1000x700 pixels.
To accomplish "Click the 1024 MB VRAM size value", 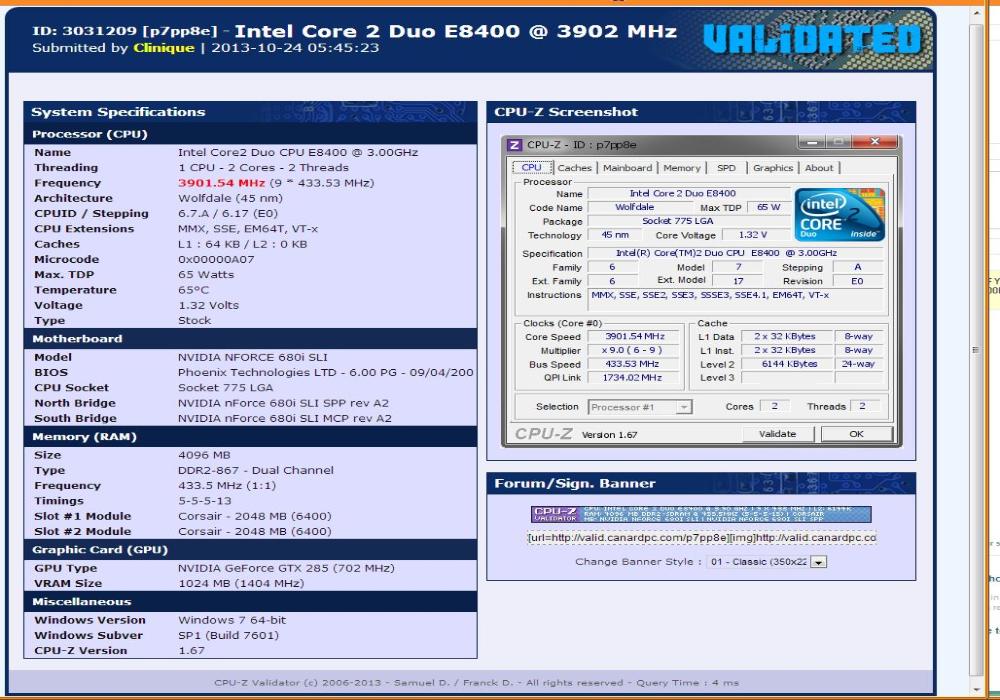I will [241, 583].
